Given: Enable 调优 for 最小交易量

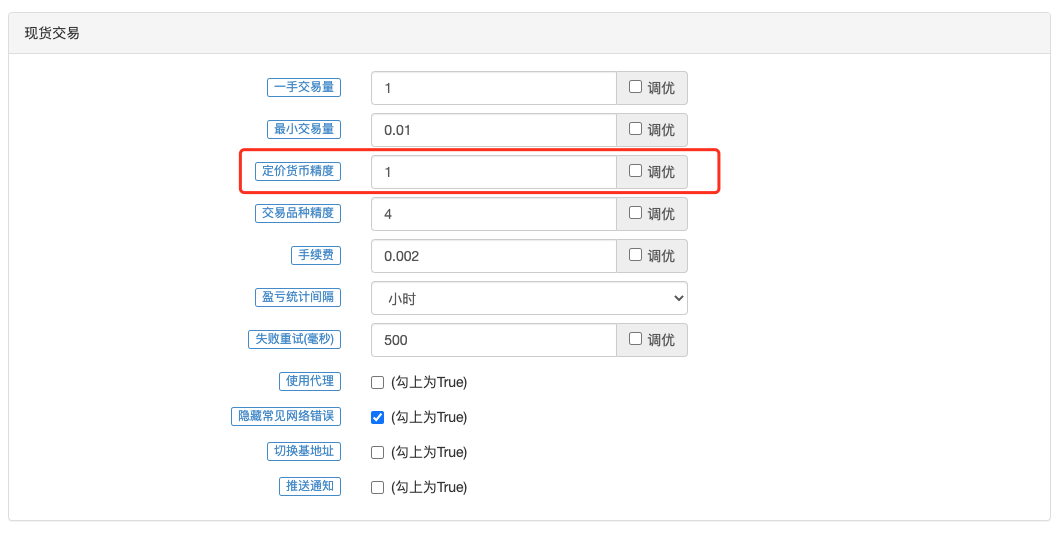Looking at the screenshot, I should pos(636,129).
